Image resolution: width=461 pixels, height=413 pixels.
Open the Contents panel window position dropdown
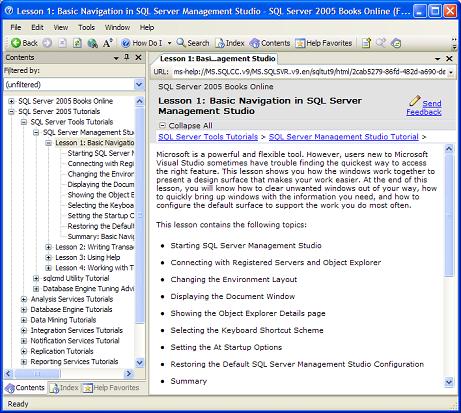[116, 58]
